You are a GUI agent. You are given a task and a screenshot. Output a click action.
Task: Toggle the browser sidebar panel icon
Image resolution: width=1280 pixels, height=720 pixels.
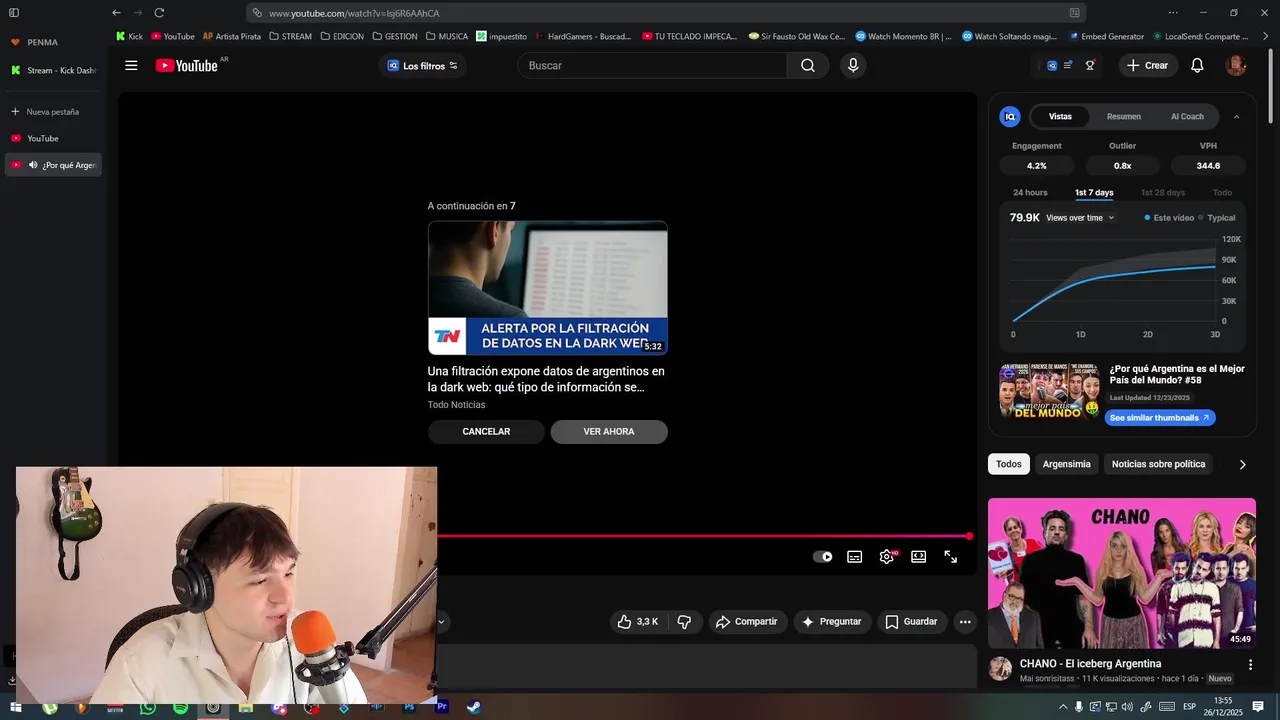pos(14,13)
